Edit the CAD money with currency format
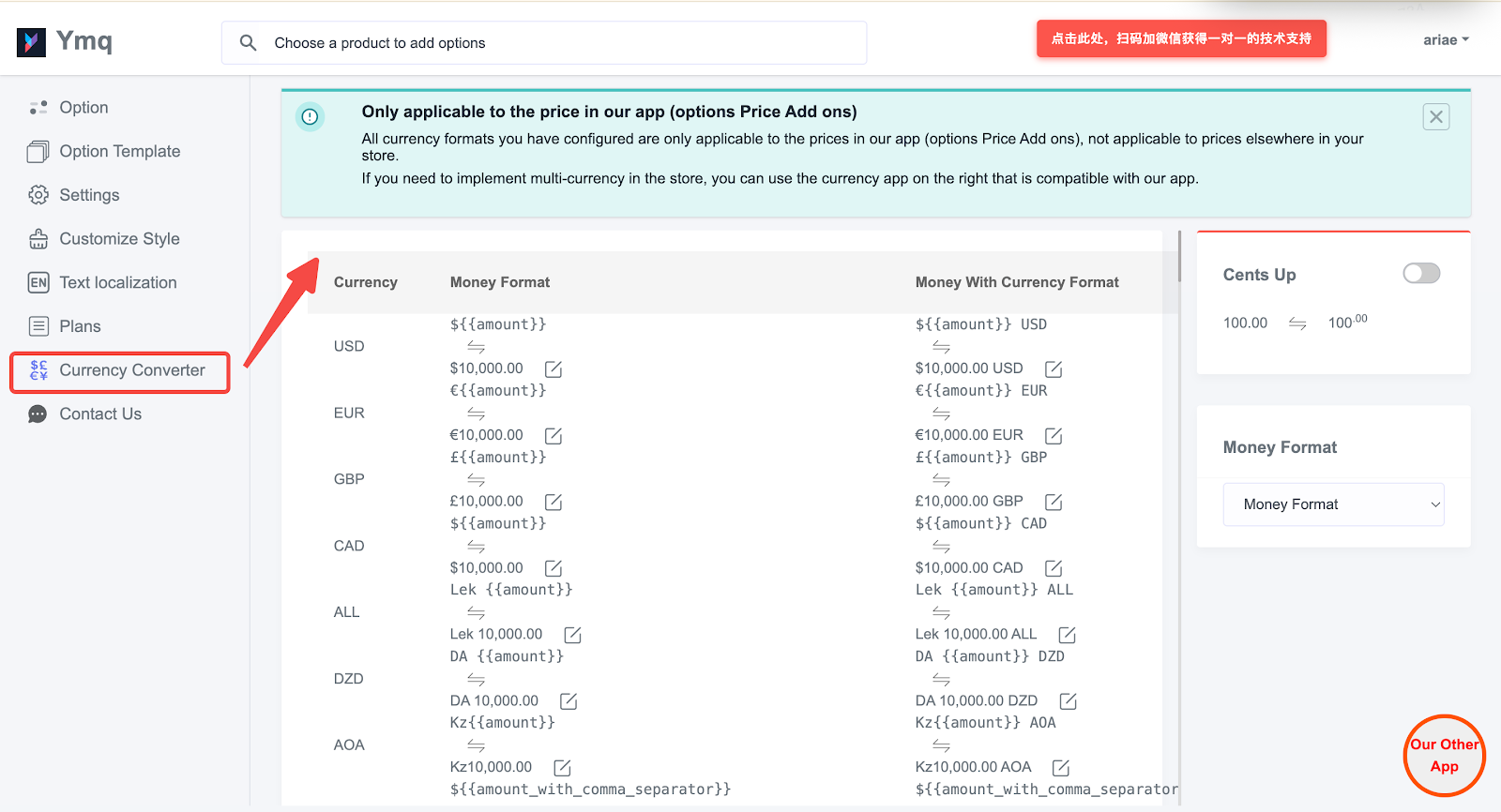Viewport: 1501px width, 812px height. [1054, 569]
